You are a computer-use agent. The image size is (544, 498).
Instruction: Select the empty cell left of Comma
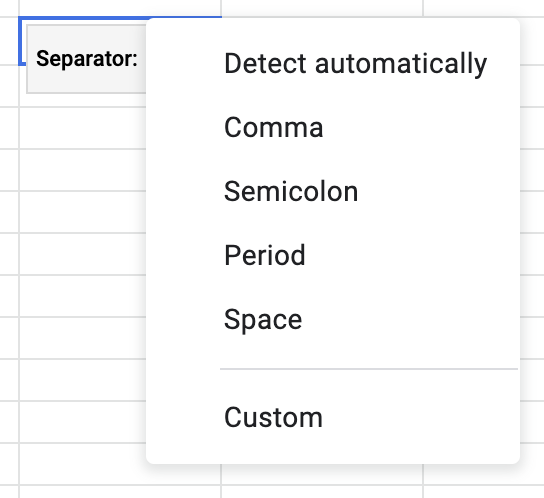click(x=83, y=128)
